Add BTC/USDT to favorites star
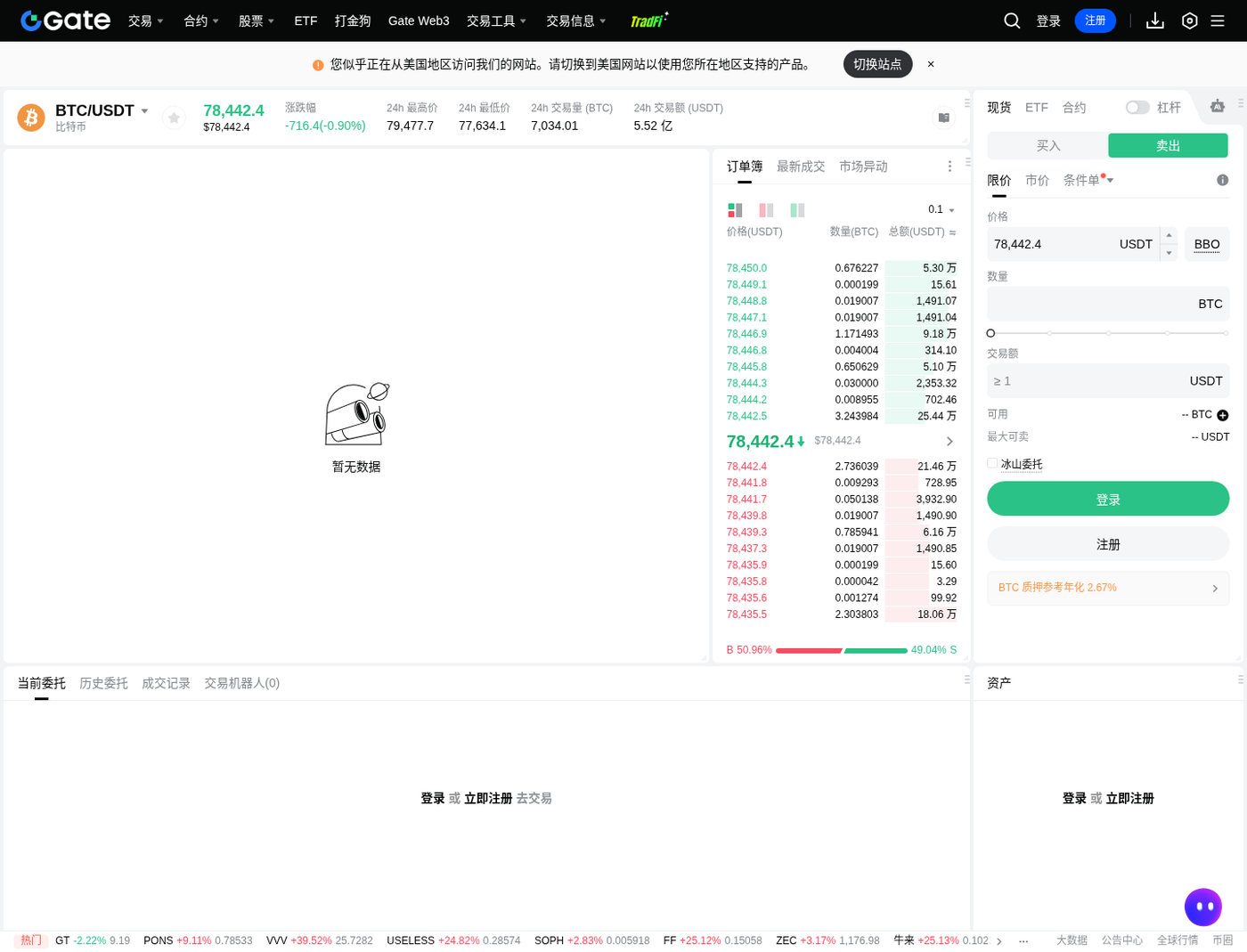The image size is (1247, 952). pyautogui.click(x=175, y=118)
